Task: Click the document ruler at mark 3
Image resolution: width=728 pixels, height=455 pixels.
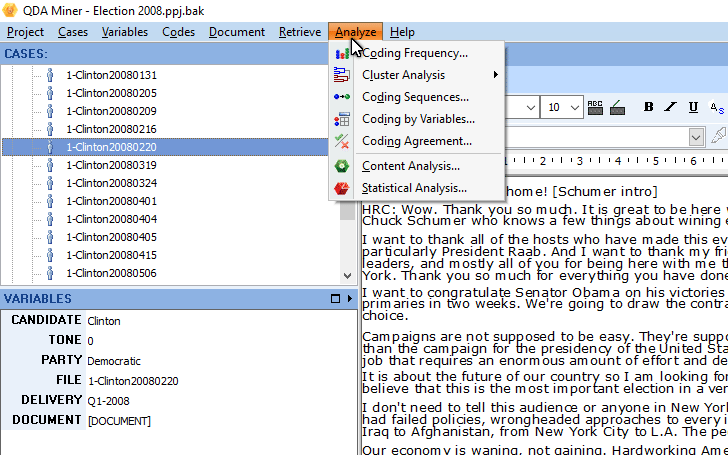Action: point(580,161)
